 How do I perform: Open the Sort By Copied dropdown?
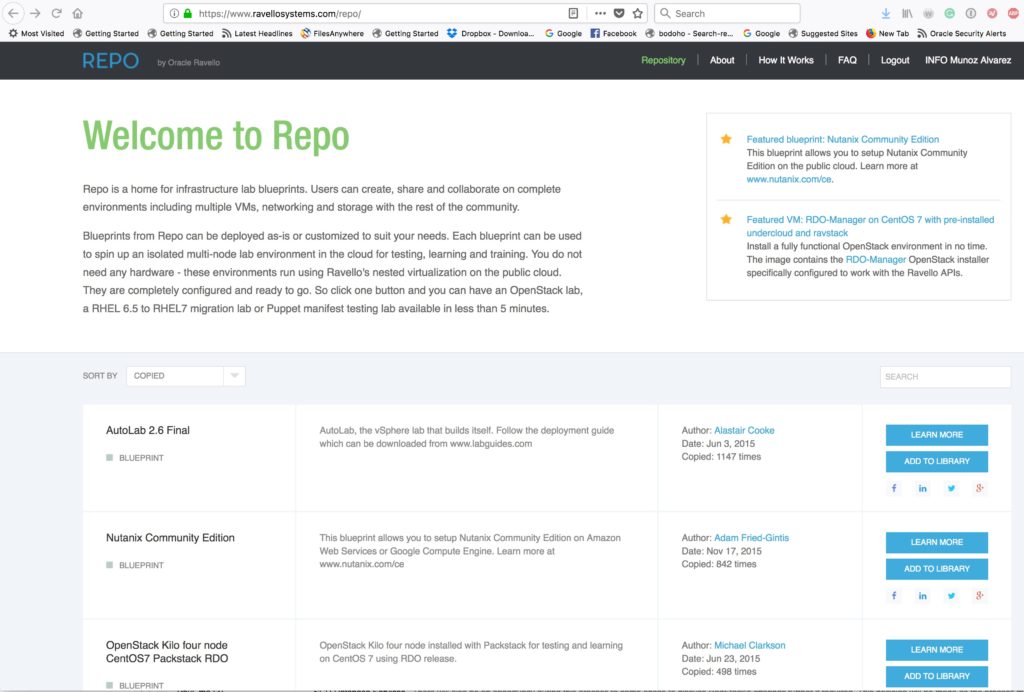[x=185, y=376]
